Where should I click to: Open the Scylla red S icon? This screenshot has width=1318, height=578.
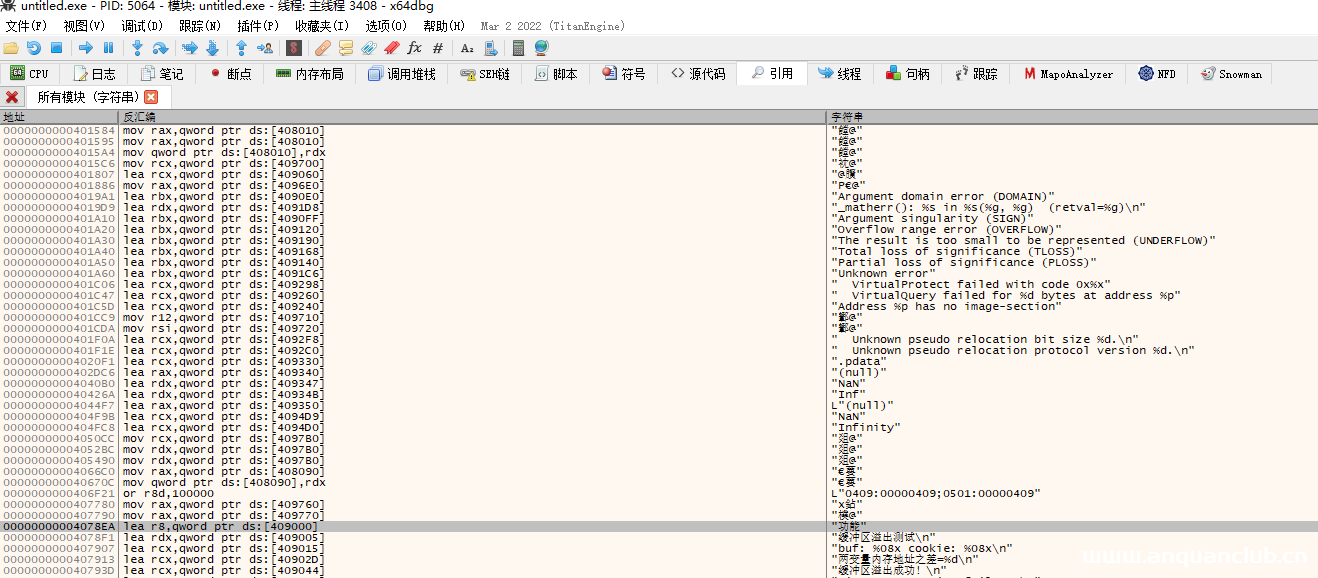pyautogui.click(x=294, y=48)
